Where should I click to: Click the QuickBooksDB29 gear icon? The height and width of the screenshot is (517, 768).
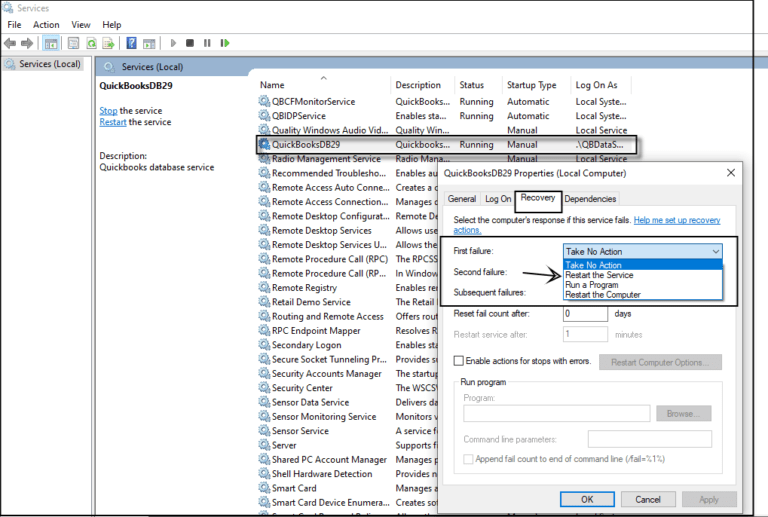[x=264, y=144]
